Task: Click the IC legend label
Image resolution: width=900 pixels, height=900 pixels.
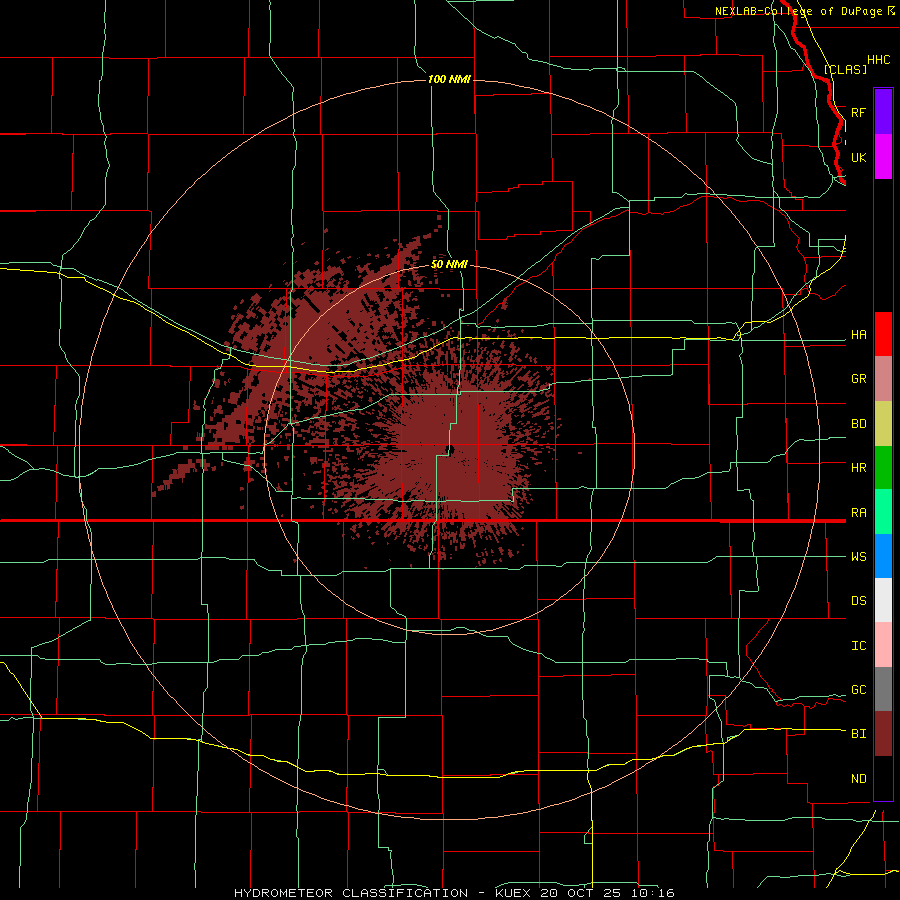Action: tap(859, 646)
